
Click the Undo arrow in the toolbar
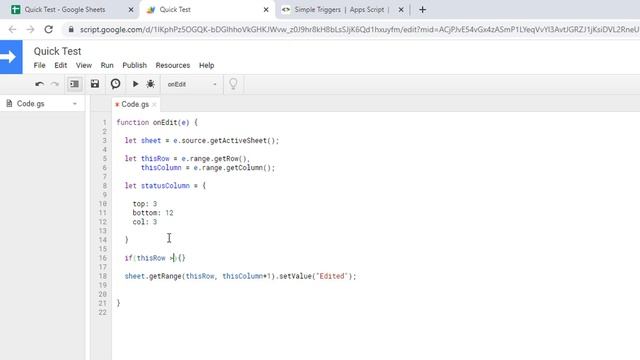[40, 84]
